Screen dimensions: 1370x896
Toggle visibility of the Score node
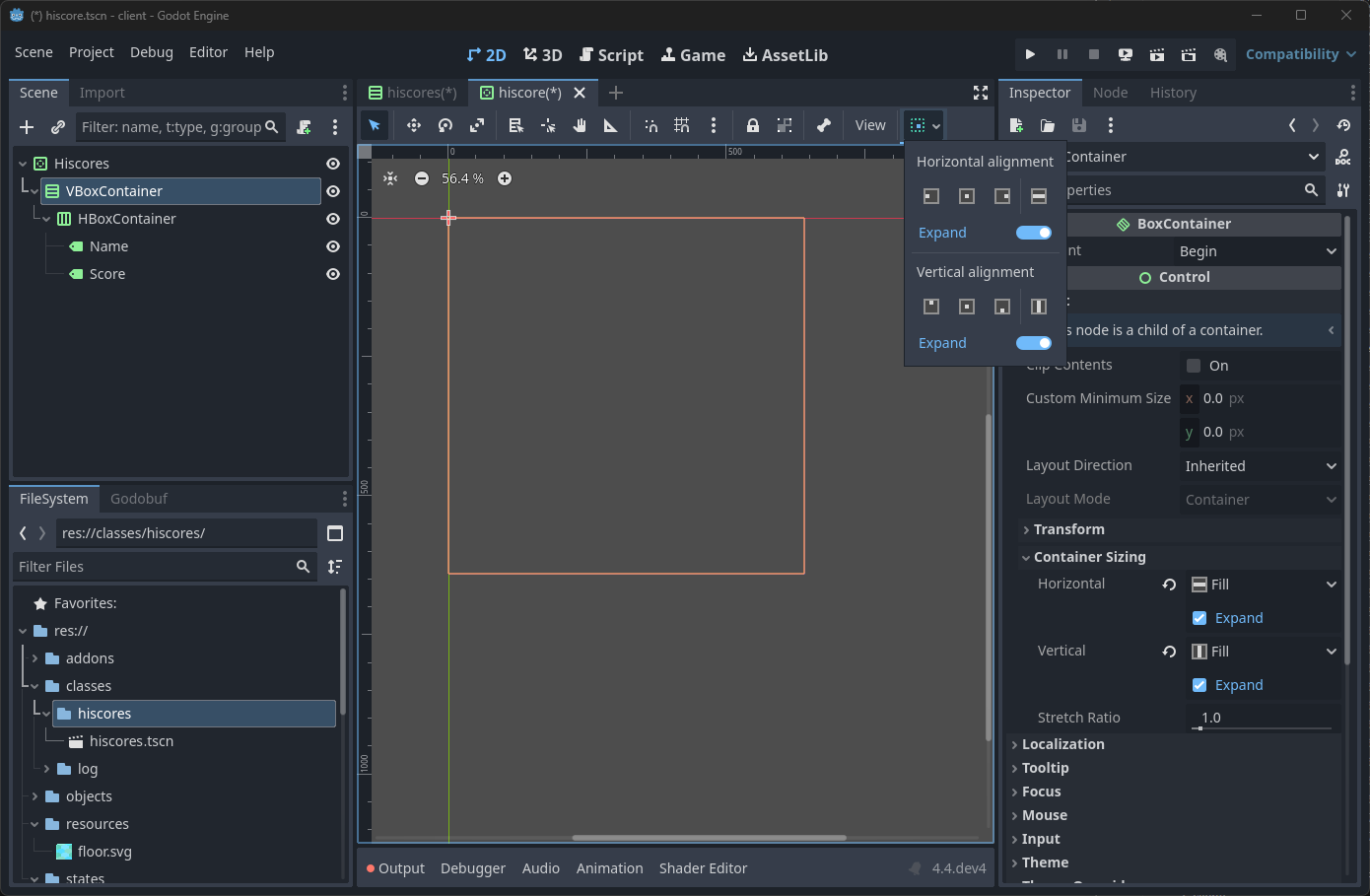point(333,274)
